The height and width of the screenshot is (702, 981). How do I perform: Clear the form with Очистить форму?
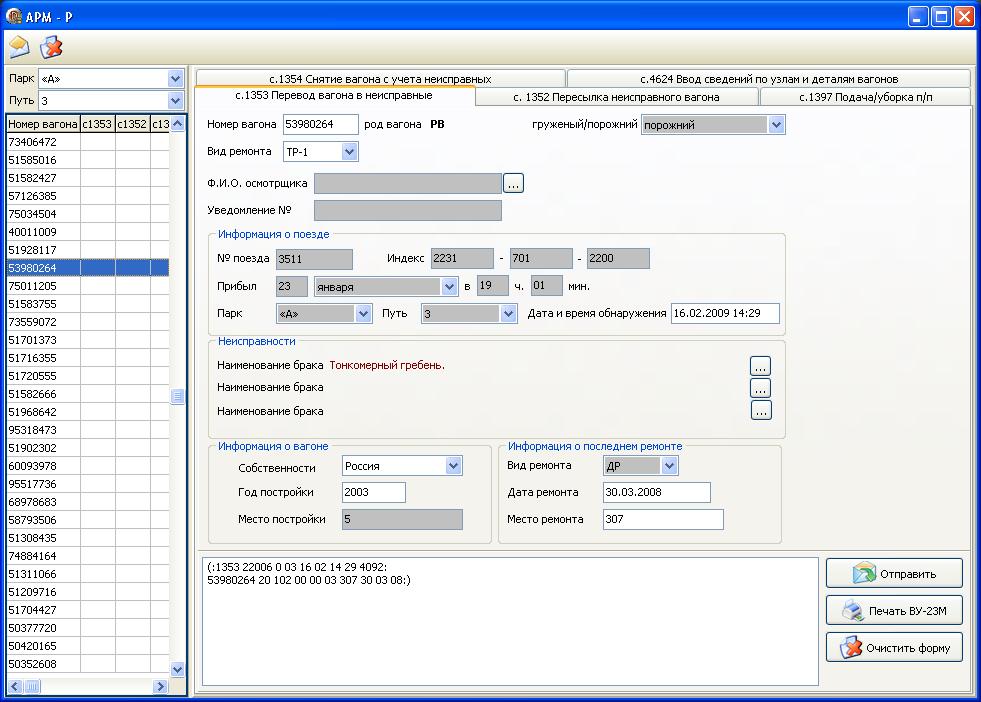[894, 647]
